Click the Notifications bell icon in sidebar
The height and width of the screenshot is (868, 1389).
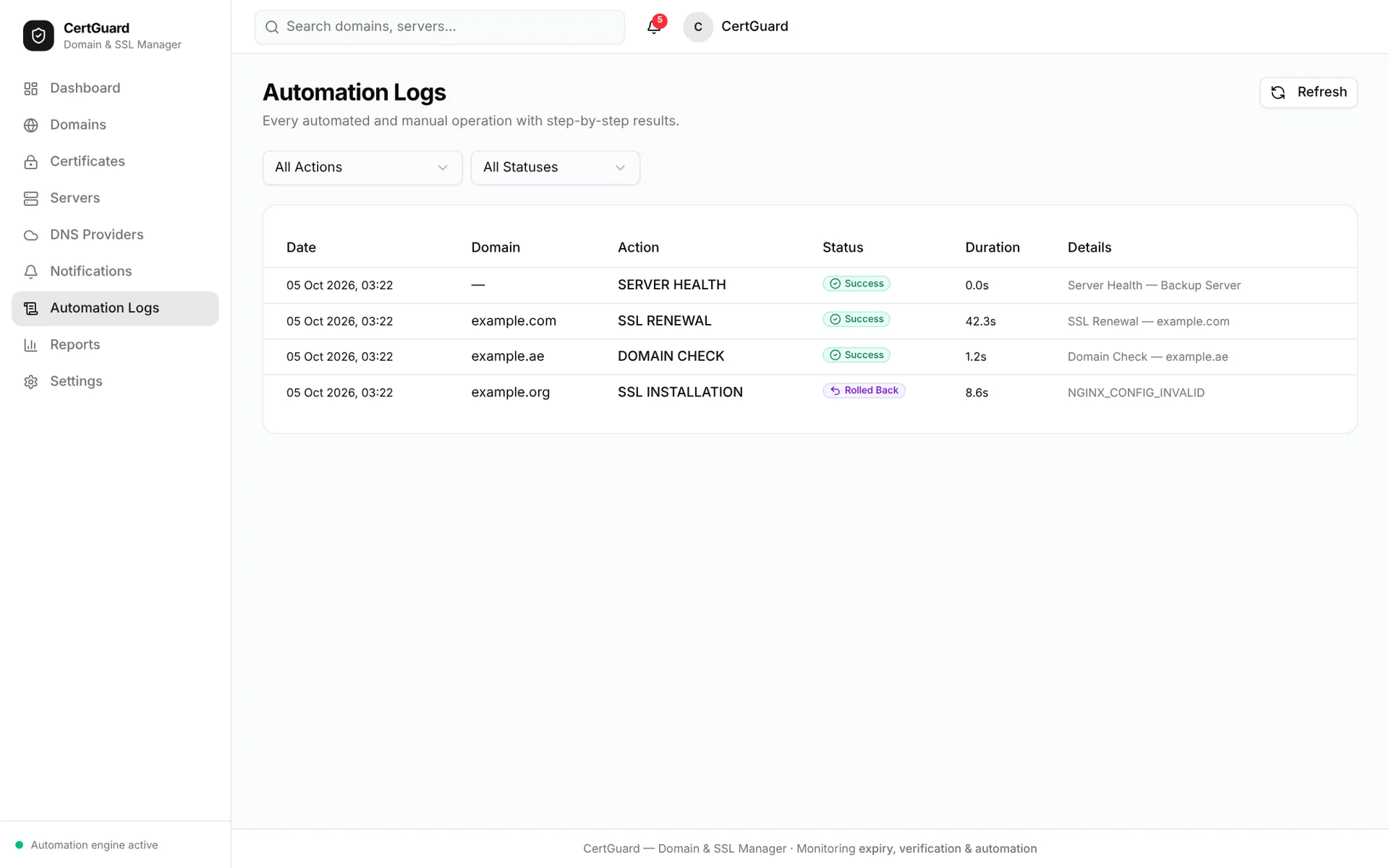pos(30,272)
